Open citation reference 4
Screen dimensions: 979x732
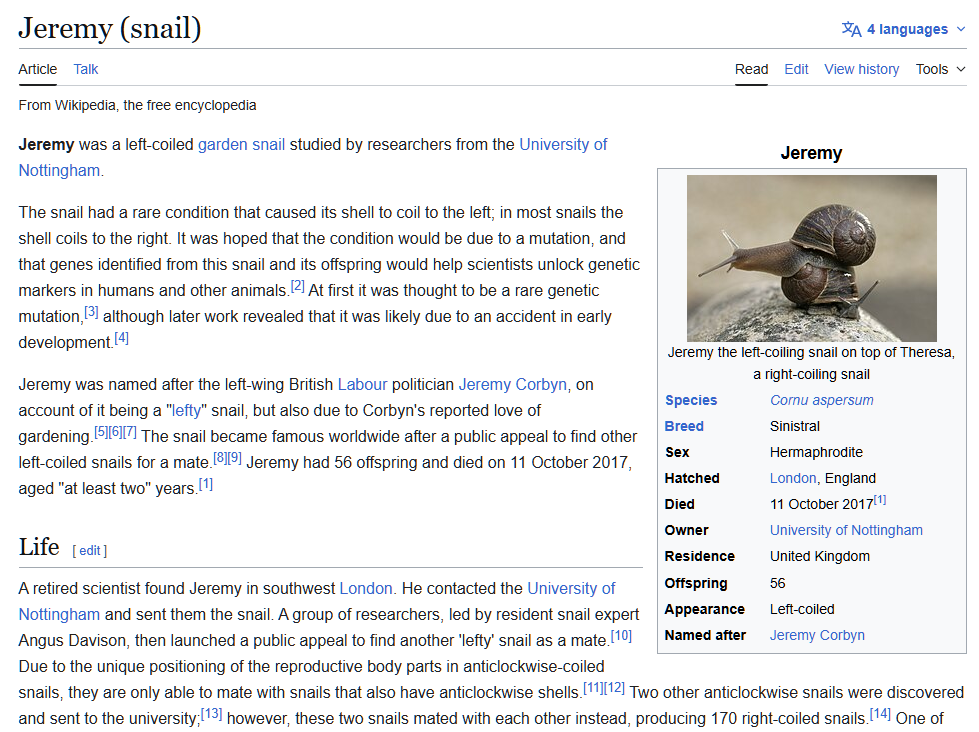click(122, 338)
